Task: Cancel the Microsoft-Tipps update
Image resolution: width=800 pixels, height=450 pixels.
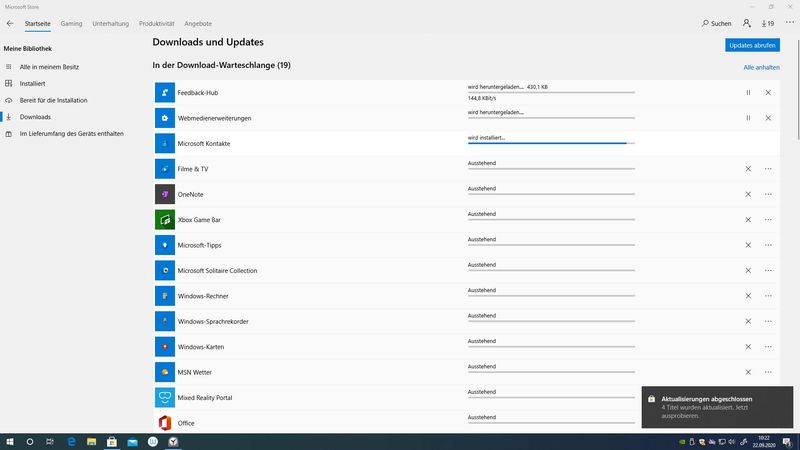Action: [x=748, y=245]
